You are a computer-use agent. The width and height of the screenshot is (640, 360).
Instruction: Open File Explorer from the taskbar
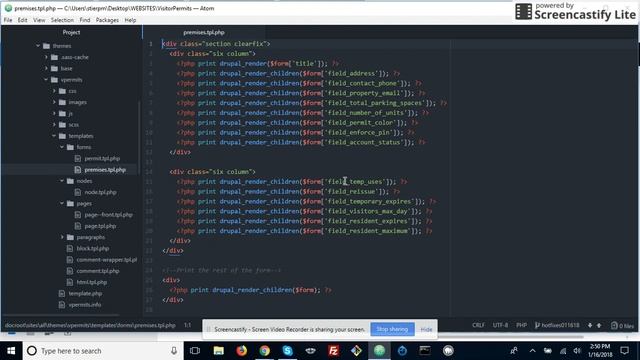(219, 351)
